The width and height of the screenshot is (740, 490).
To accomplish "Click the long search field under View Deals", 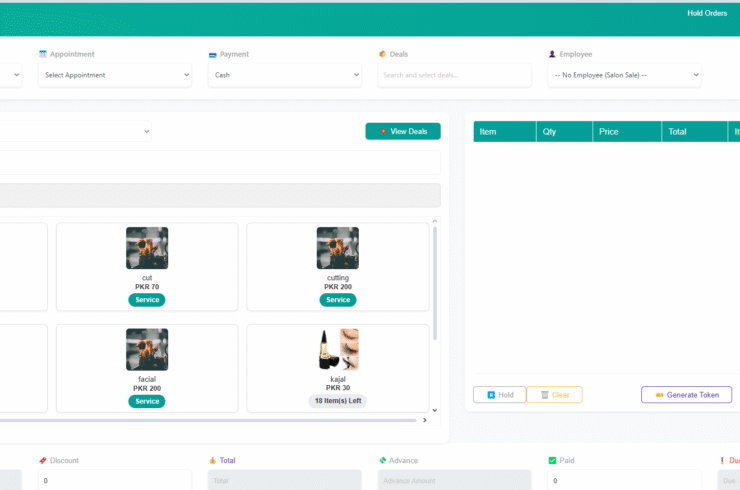I will point(220,162).
